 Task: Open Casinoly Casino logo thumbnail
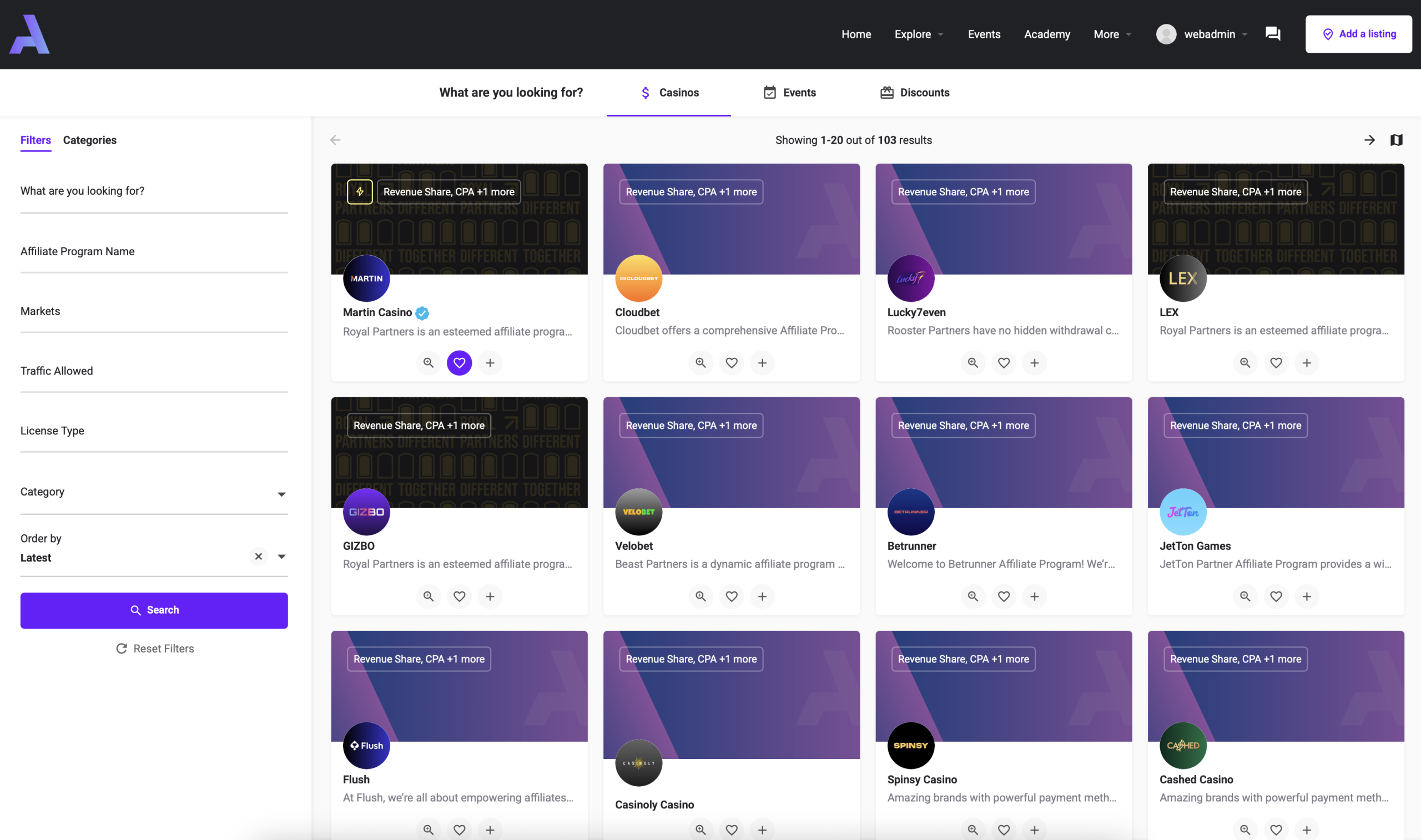pyautogui.click(x=638, y=763)
